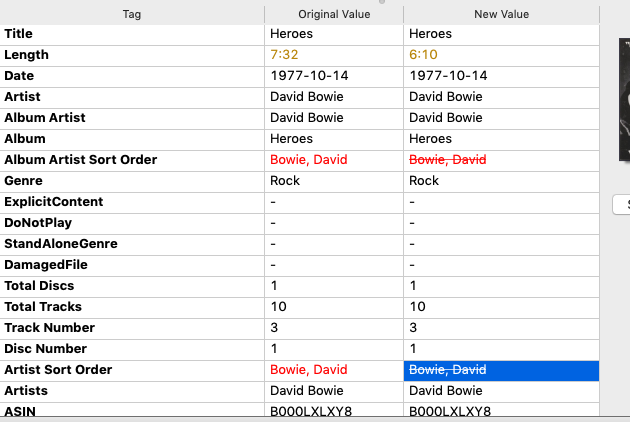Viewport: 630px width, 422px height.
Task: Click the original Length value 7:32
Action: tap(284, 55)
